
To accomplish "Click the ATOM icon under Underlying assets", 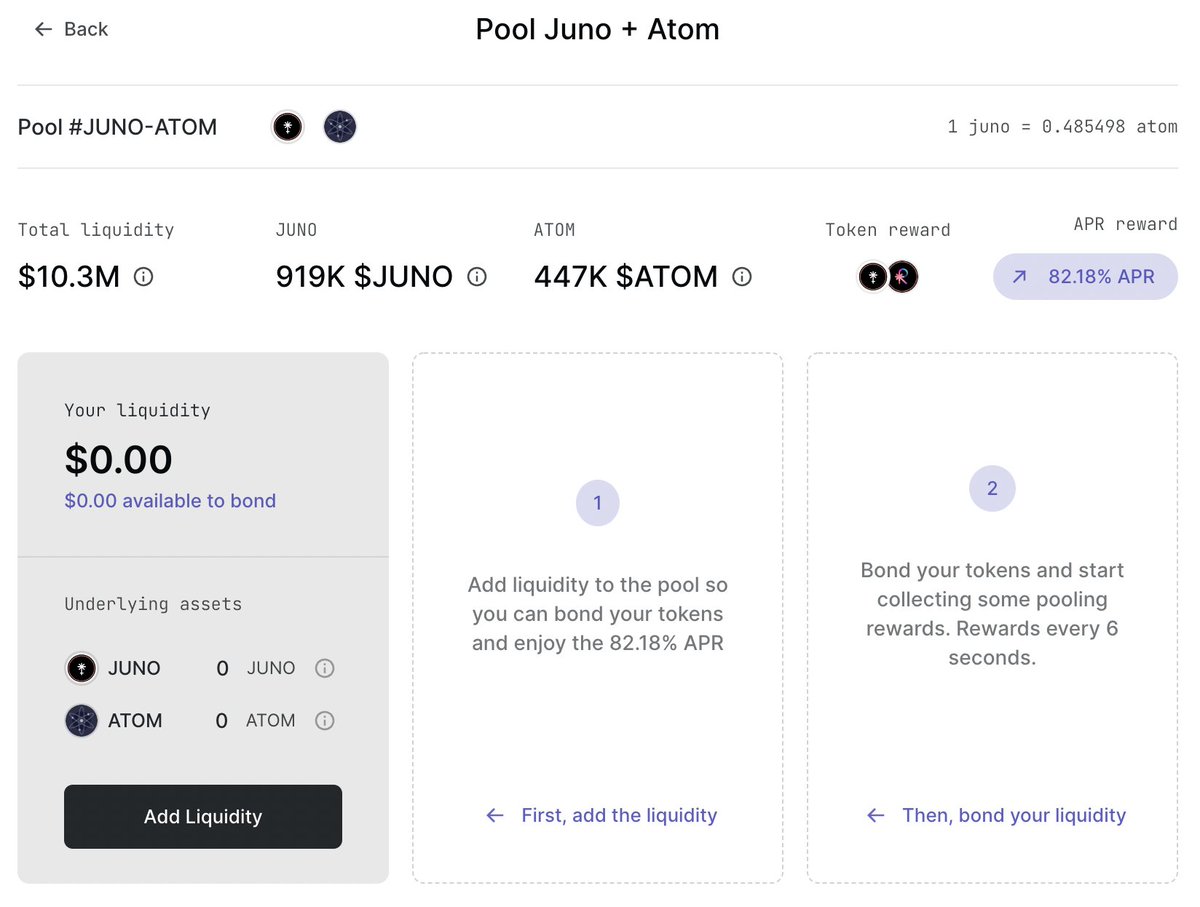I will (81, 720).
